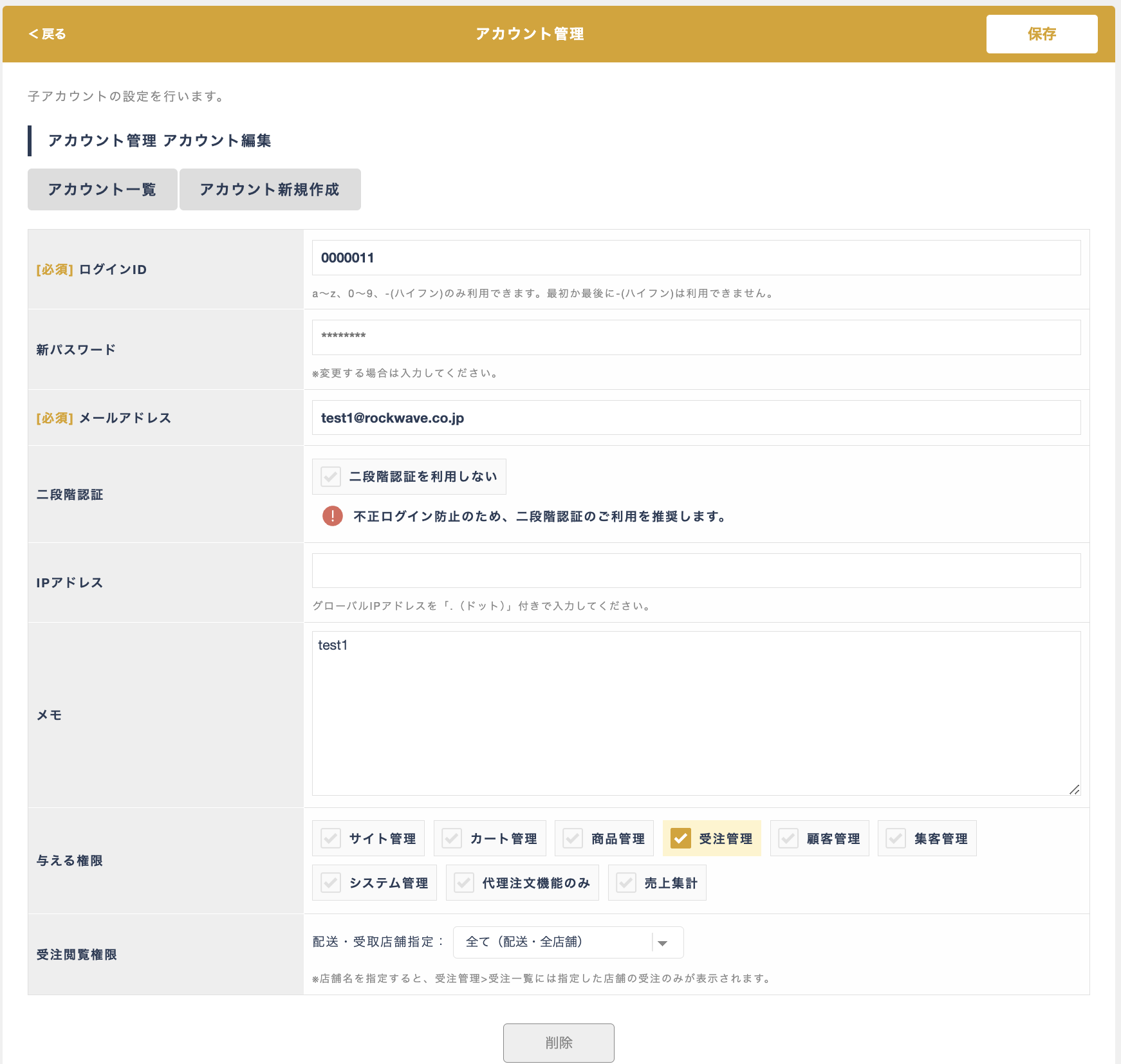Open the アカウント新規作成 tab

click(270, 189)
